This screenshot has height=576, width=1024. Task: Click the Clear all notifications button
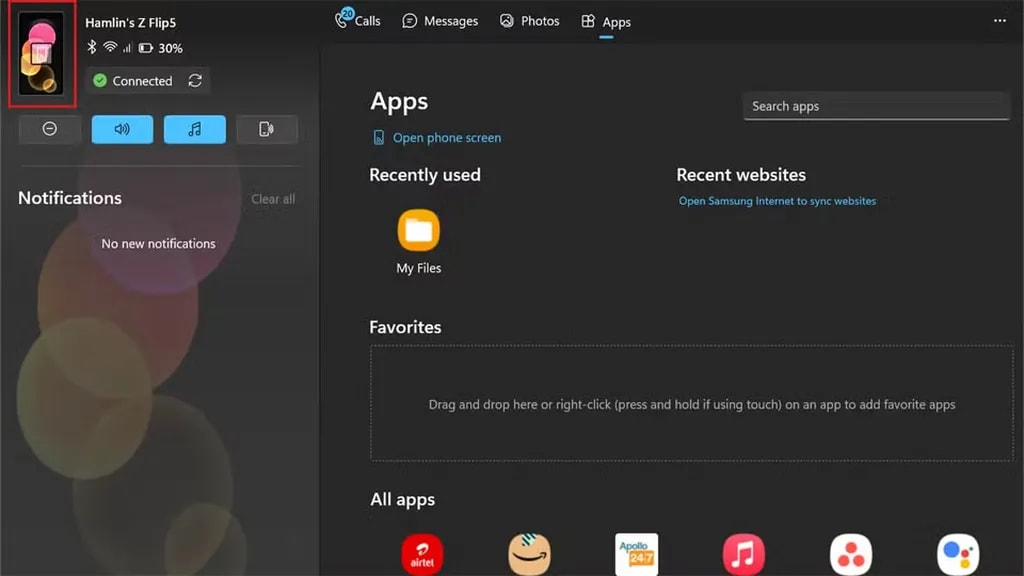pos(272,198)
